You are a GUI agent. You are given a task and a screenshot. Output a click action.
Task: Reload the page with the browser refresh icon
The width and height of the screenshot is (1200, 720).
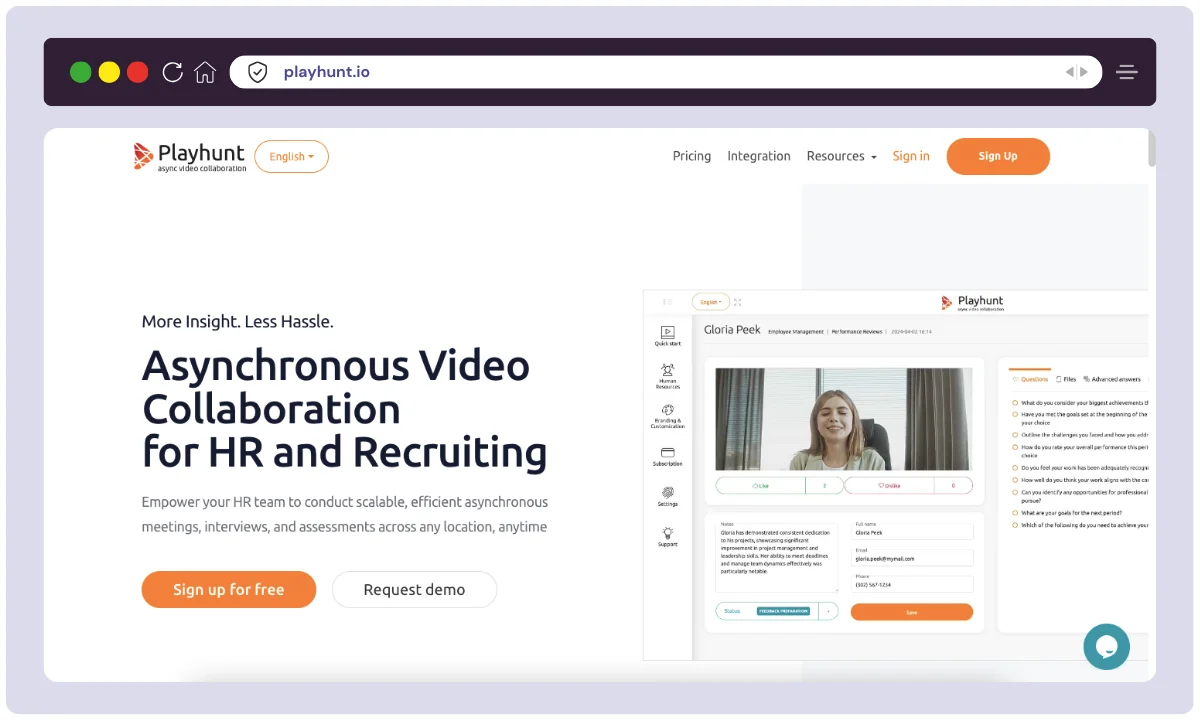[172, 72]
